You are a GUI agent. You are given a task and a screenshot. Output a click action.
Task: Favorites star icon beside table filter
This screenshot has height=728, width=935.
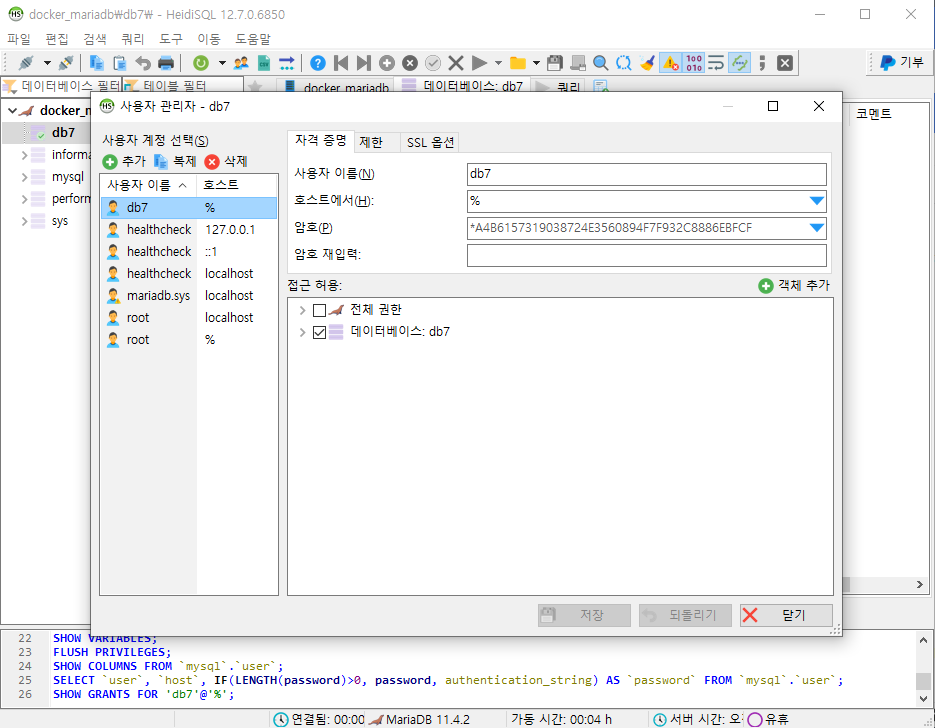tap(255, 86)
